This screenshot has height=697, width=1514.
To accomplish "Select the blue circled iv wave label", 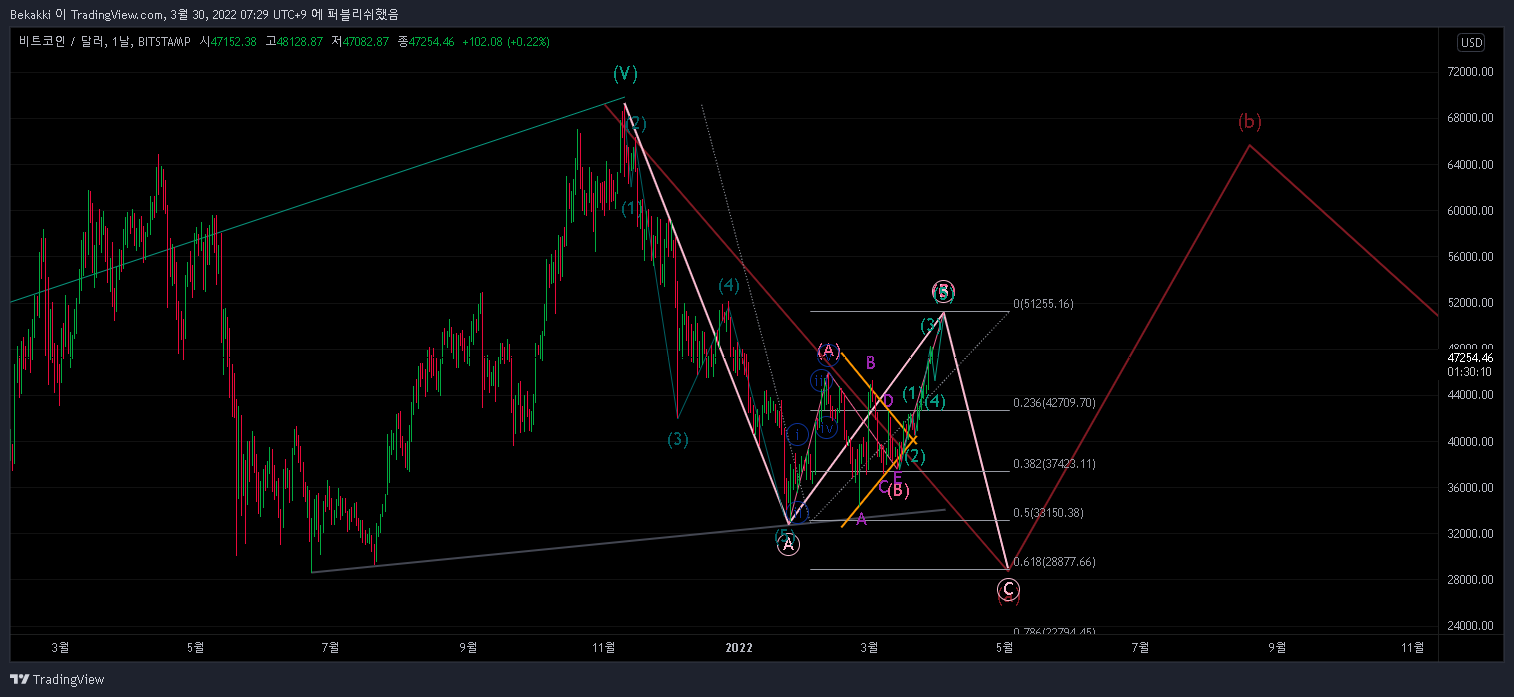I will pos(826,428).
